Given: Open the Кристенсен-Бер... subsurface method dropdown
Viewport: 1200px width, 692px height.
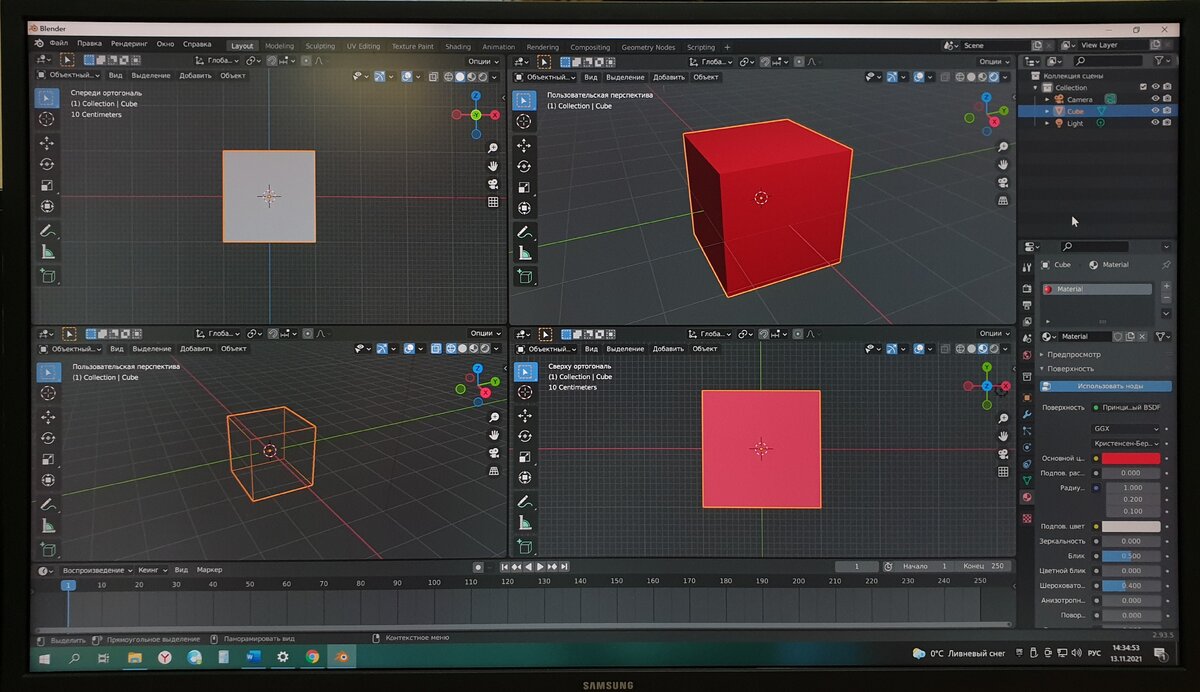Looking at the screenshot, I should point(1127,442).
